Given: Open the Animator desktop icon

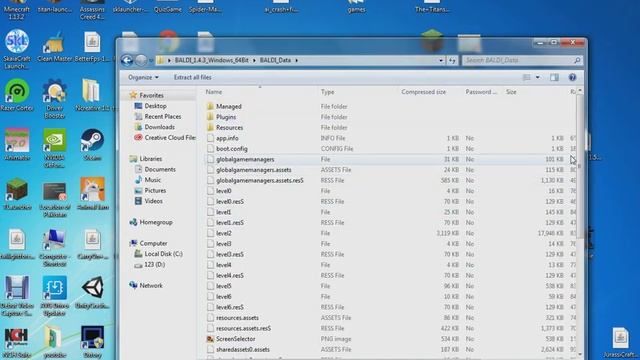Looking at the screenshot, I should point(17,145).
